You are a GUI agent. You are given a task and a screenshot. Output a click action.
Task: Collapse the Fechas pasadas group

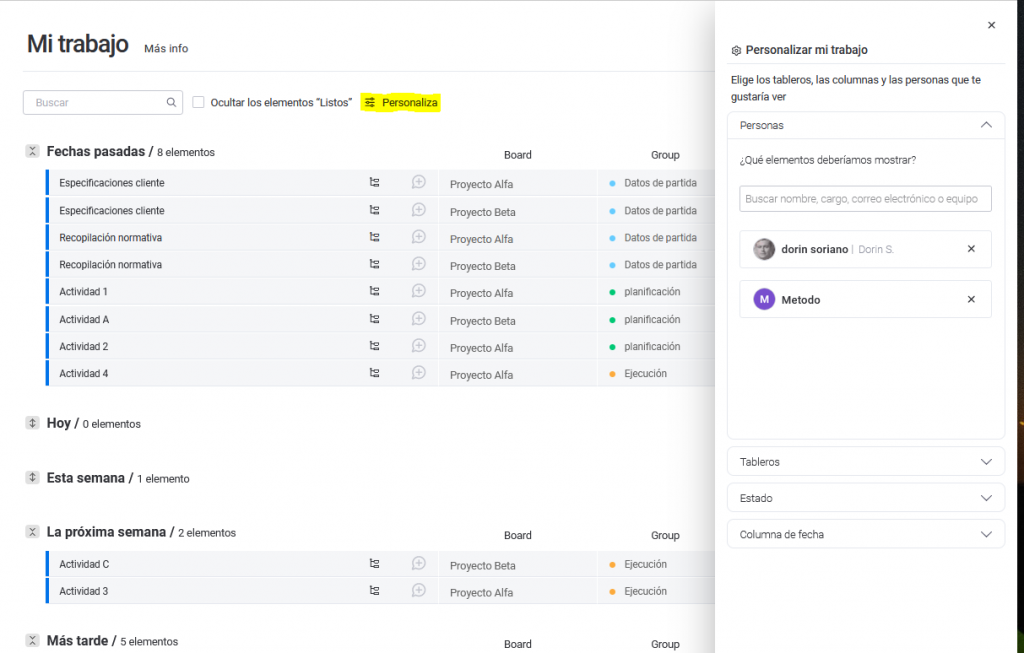[32, 151]
